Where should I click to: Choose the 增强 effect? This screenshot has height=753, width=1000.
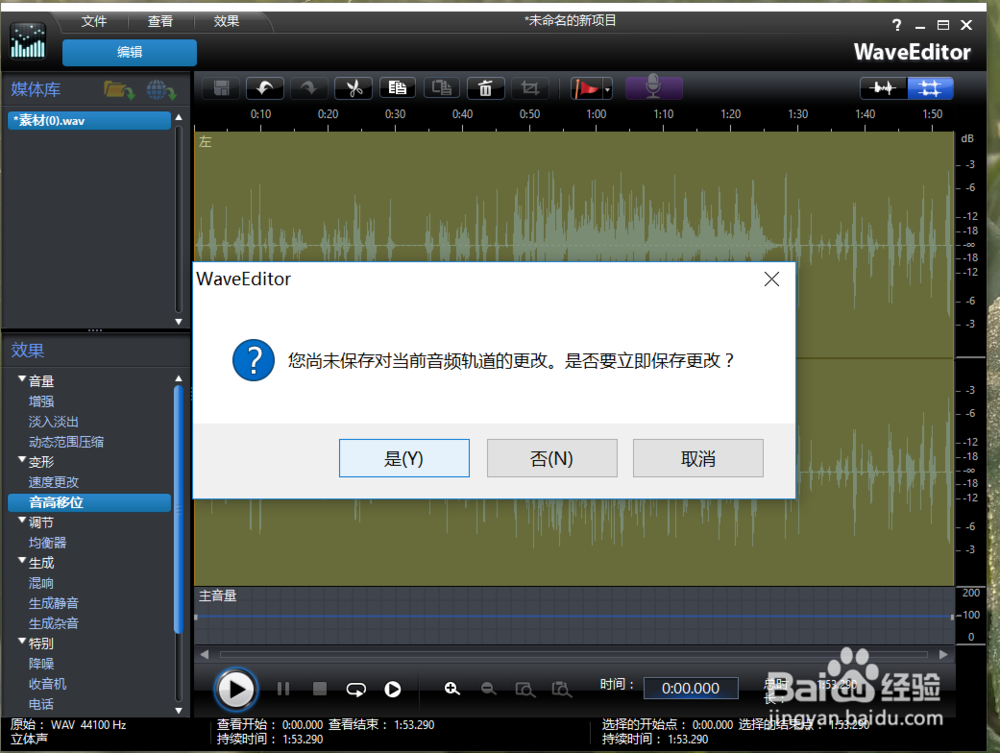tap(41, 402)
